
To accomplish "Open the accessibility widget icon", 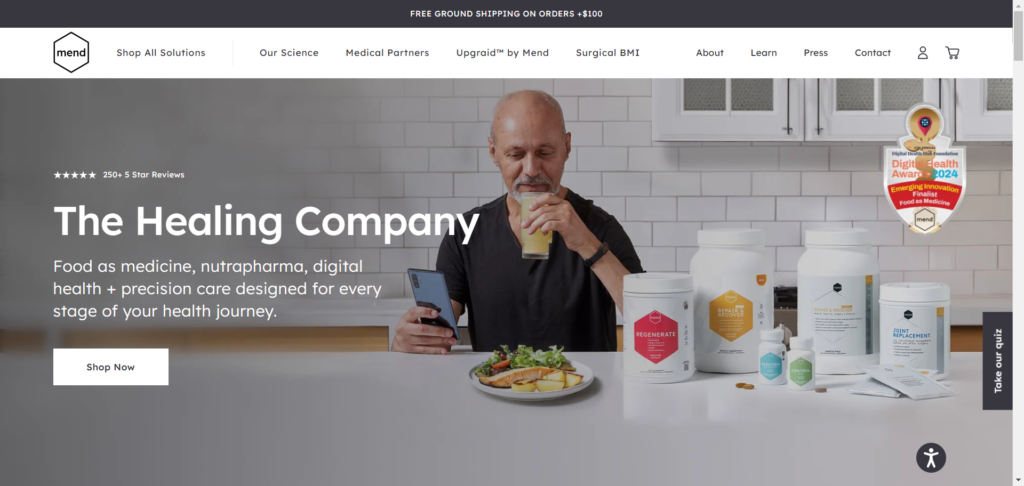I will tap(931, 457).
